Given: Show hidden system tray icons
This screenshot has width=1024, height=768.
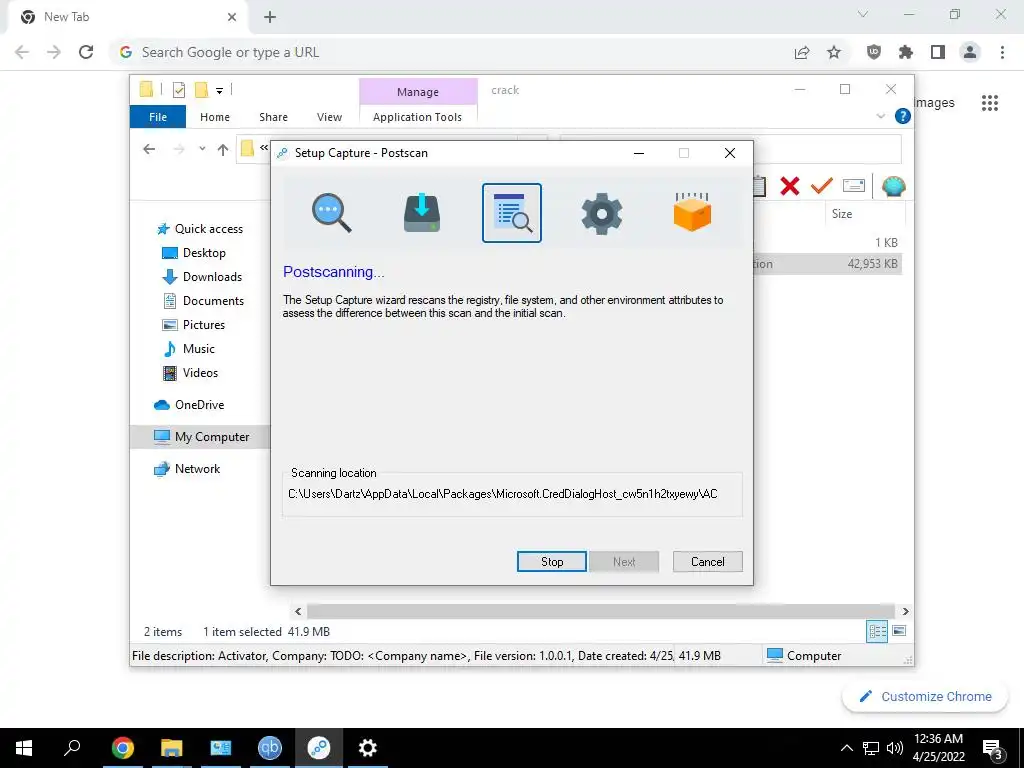Looking at the screenshot, I should click(846, 748).
